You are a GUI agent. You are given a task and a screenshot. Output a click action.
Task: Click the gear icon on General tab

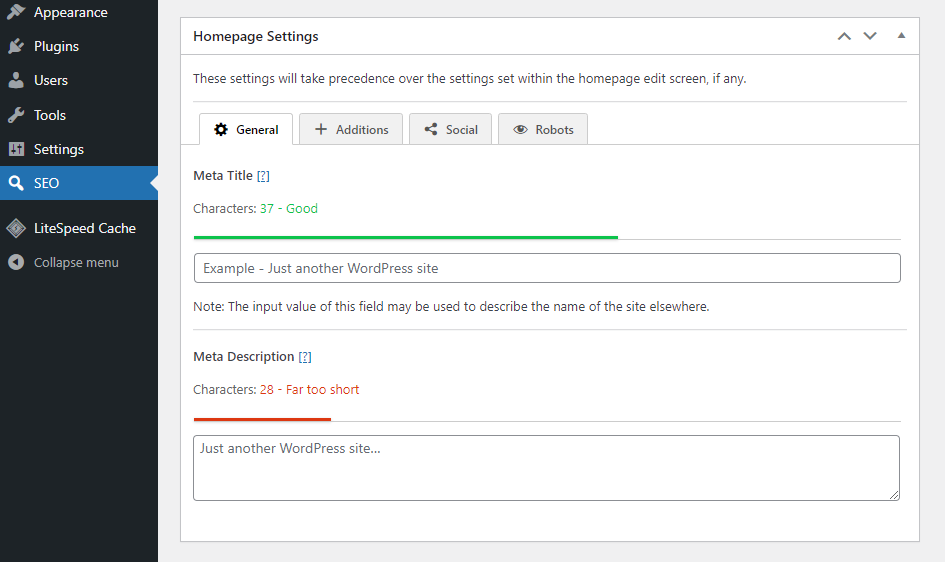tap(221, 130)
